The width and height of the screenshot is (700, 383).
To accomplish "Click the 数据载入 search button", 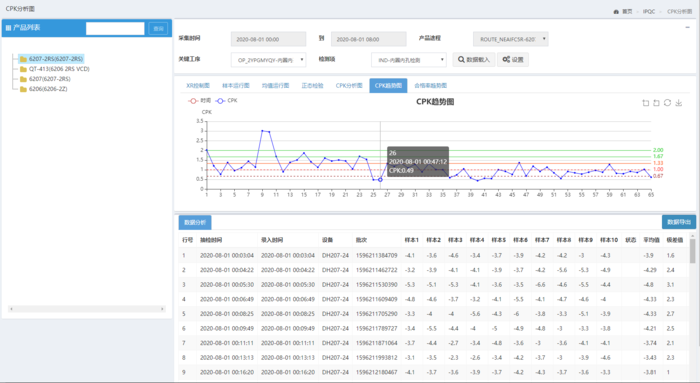I will [x=474, y=59].
